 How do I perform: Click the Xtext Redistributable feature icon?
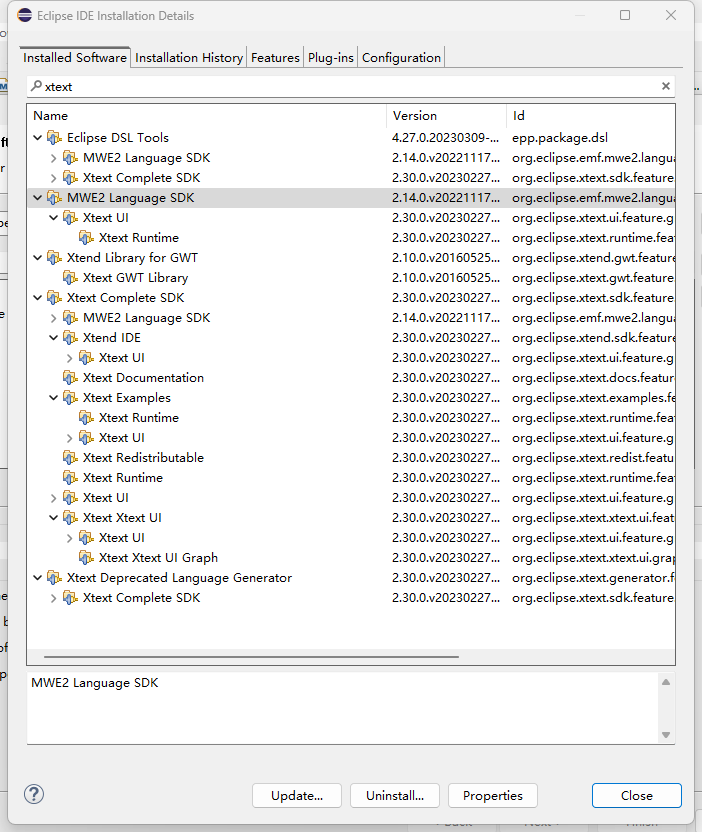pos(70,458)
